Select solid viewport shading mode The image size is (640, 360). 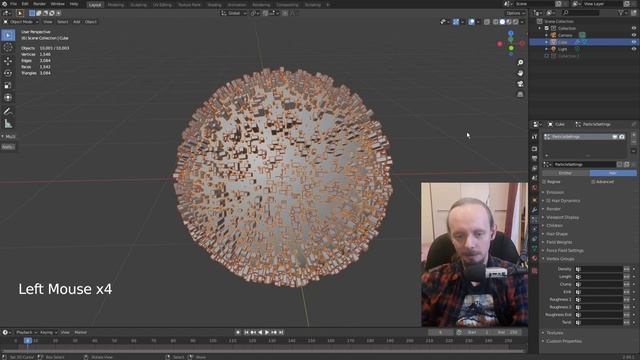pos(502,22)
